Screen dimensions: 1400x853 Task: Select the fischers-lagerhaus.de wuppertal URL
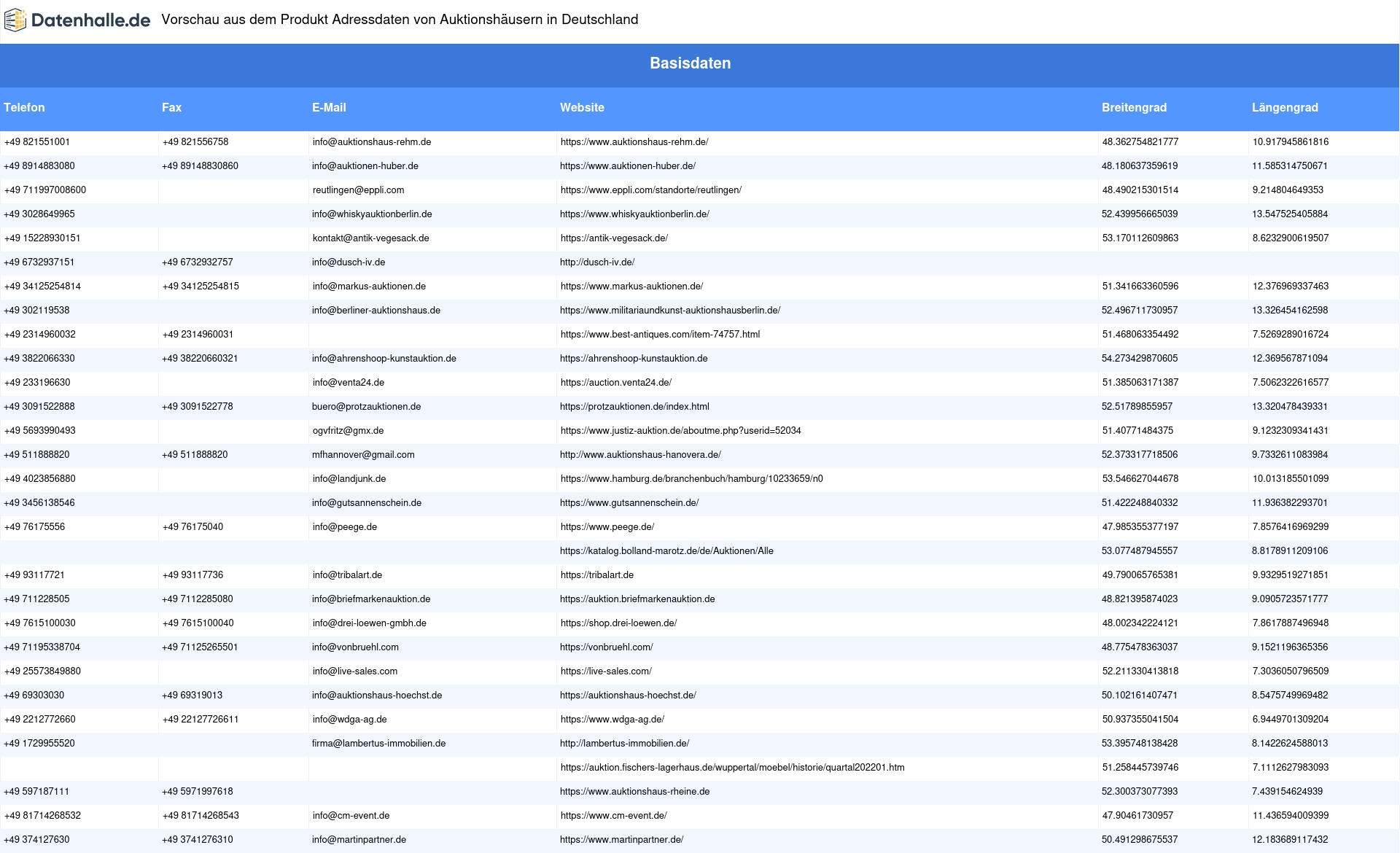[x=732, y=768]
